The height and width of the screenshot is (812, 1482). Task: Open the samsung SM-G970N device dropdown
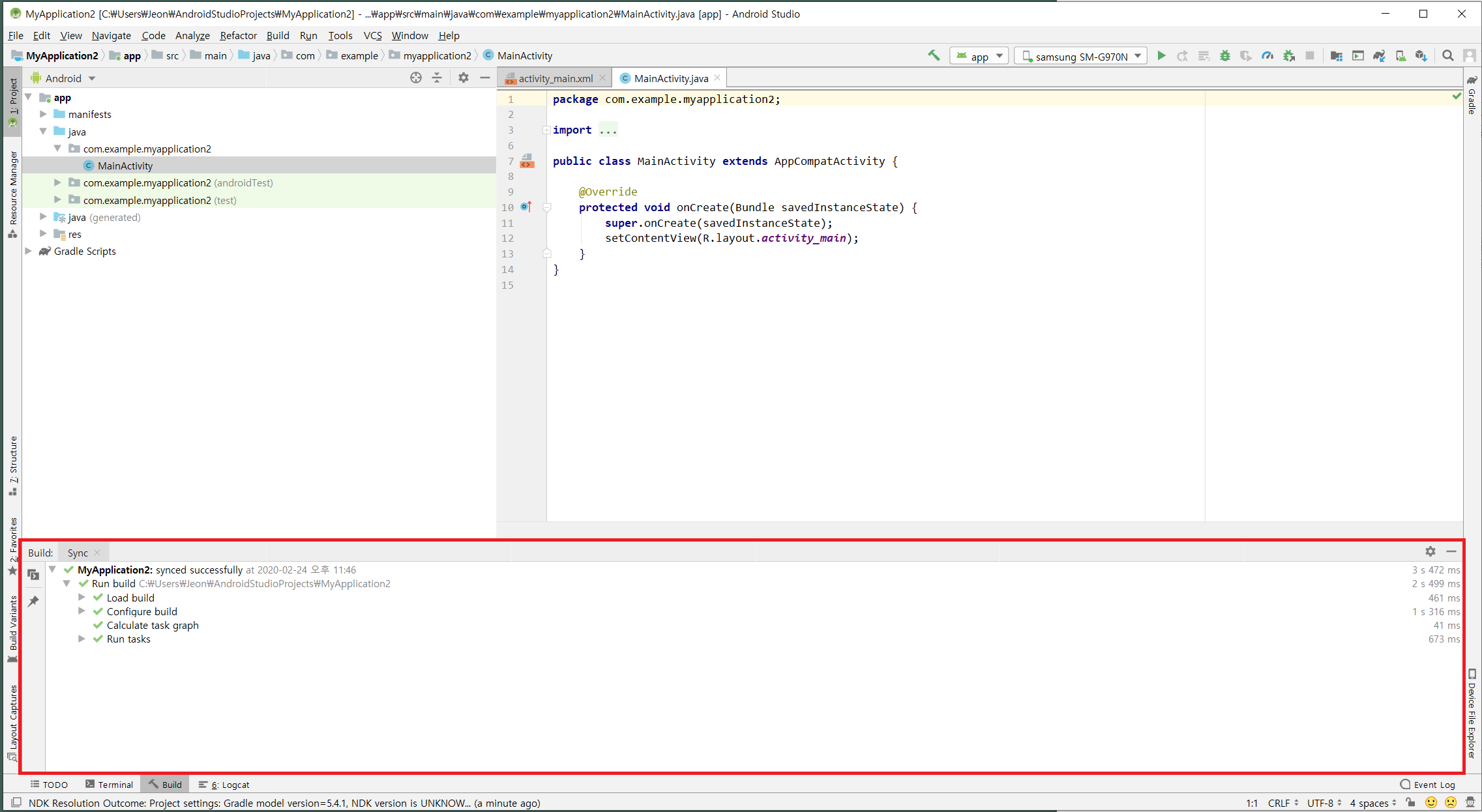click(x=1081, y=57)
